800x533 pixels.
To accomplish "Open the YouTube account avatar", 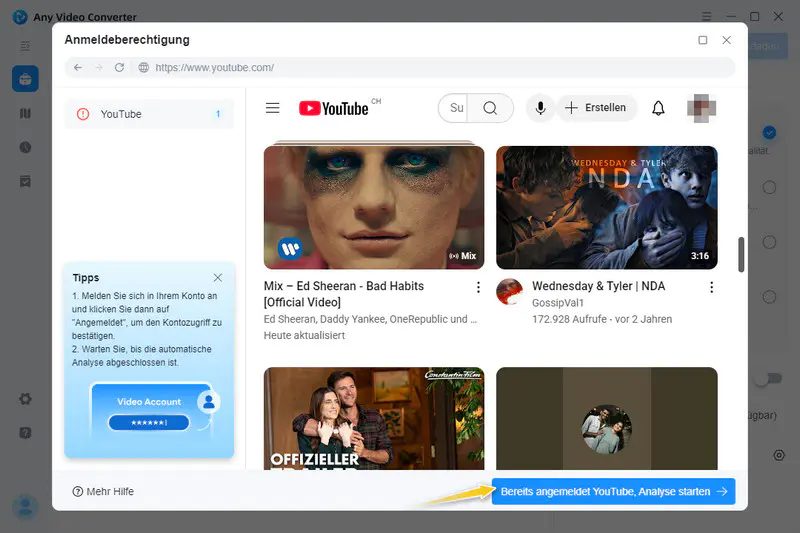I will (x=702, y=108).
